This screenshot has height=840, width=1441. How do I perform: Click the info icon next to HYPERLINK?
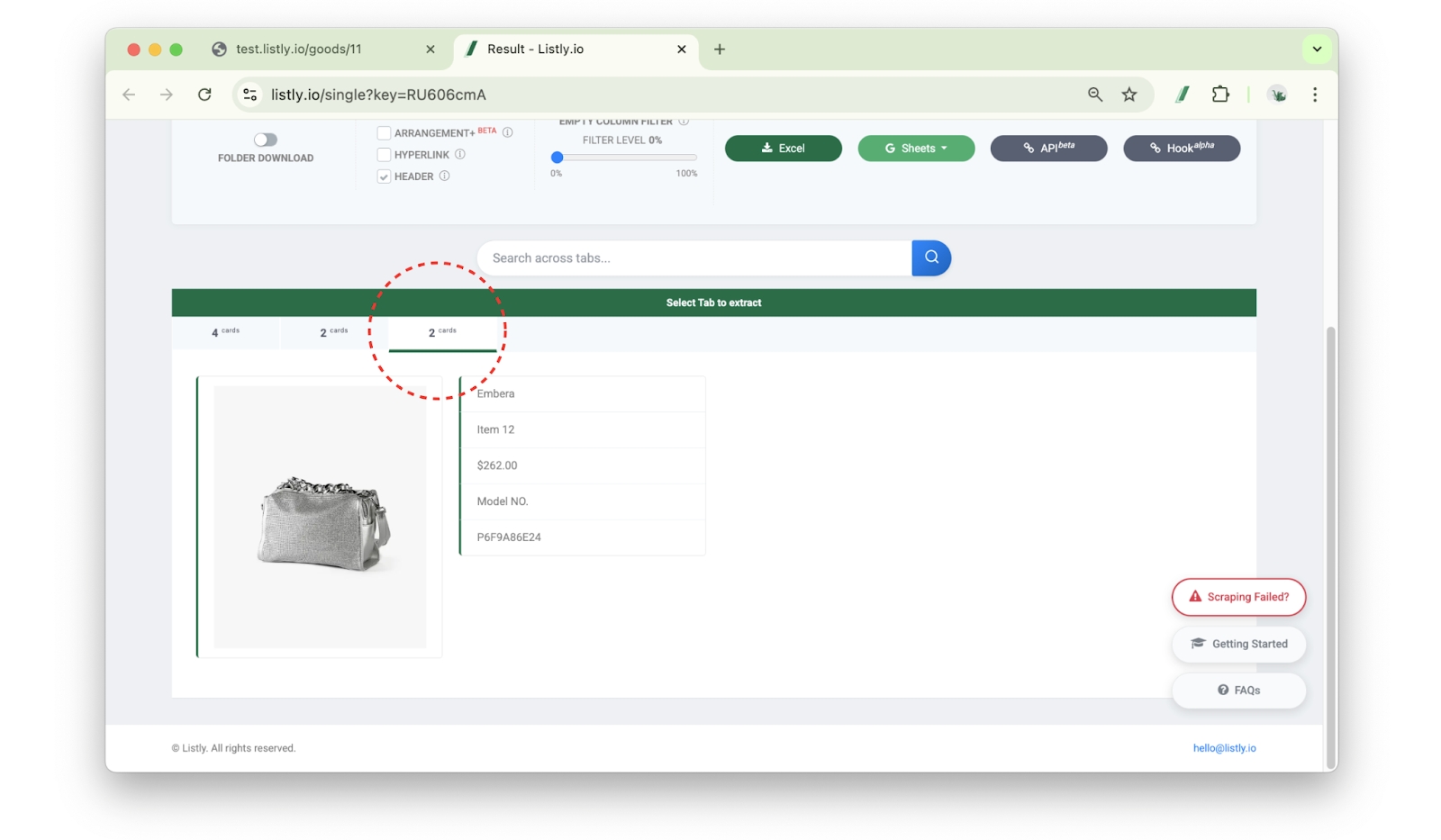[x=460, y=155]
